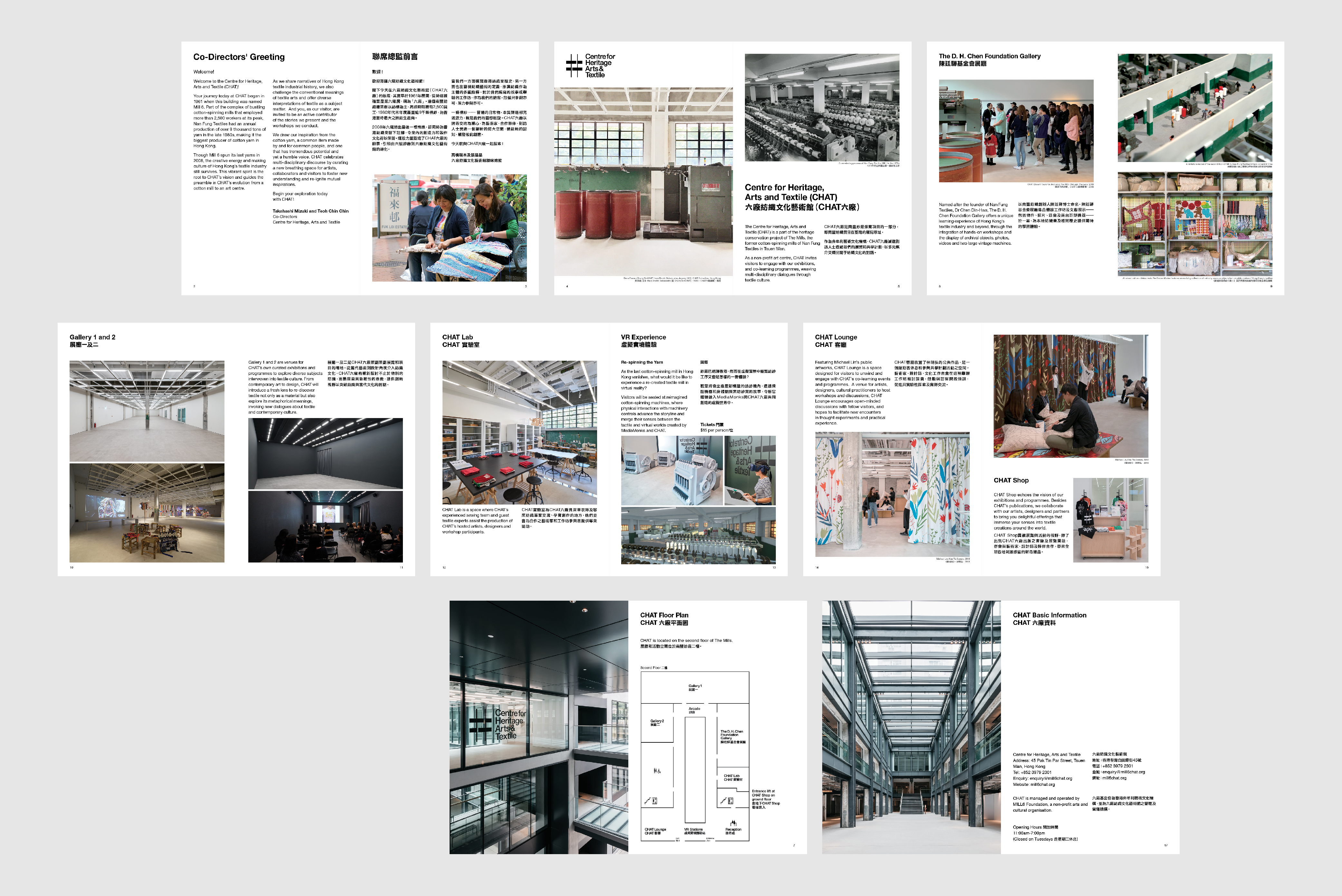Click the CHAT logo mark on page 4

pos(574,65)
